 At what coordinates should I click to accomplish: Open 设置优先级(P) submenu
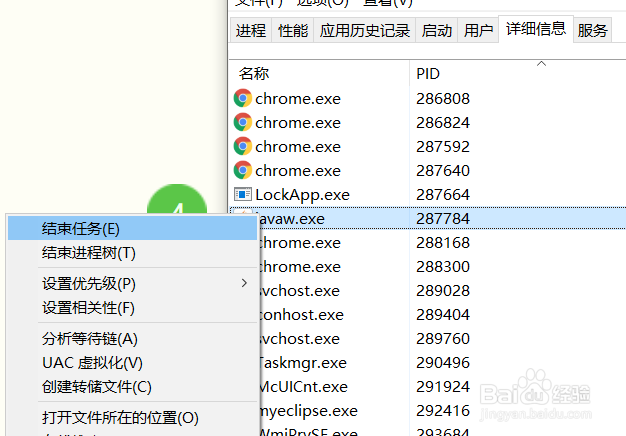click(x=132, y=283)
